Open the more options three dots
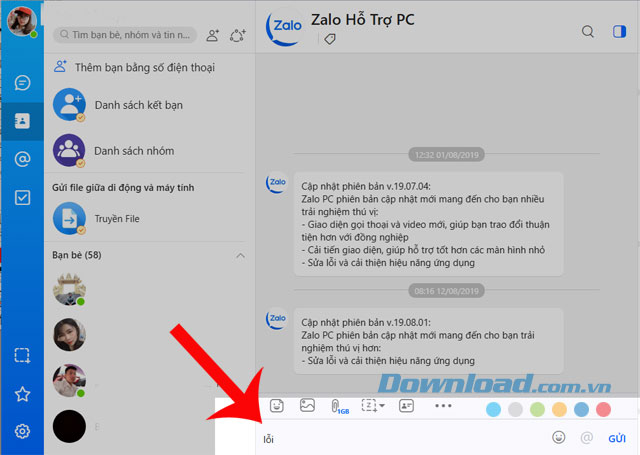The image size is (640, 455). point(443,406)
